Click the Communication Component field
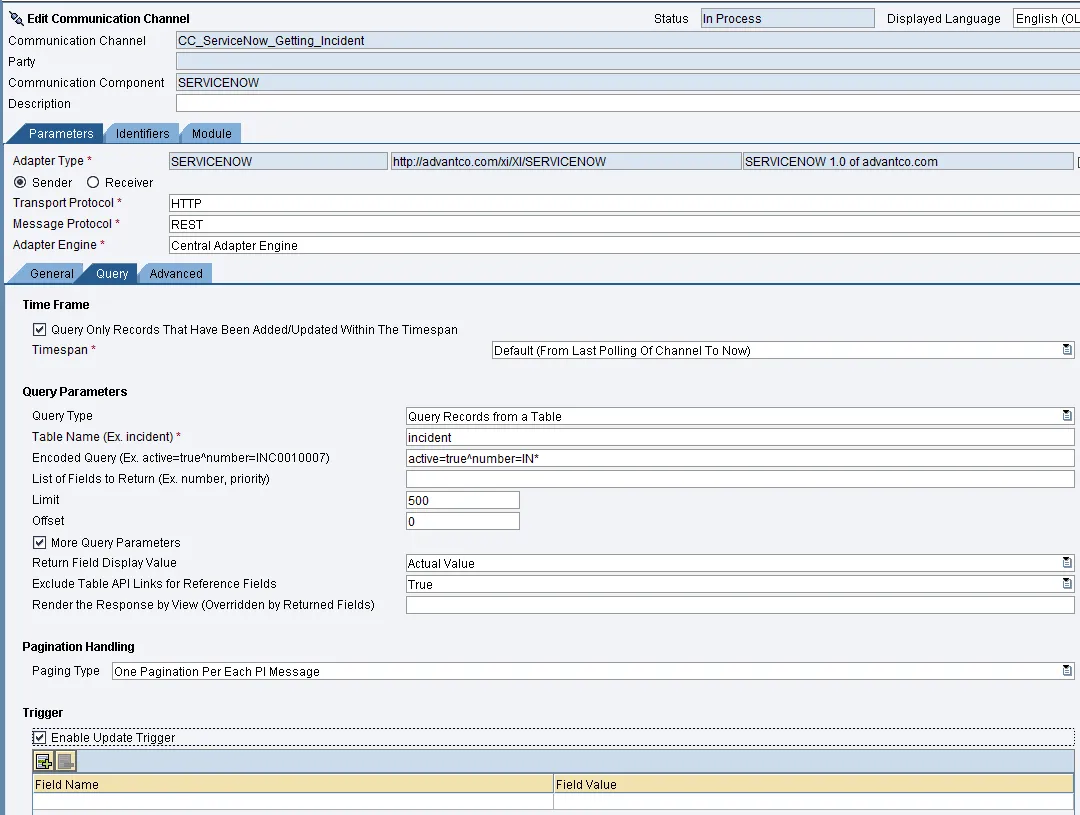Screen dimensions: 1080x815 (x=627, y=83)
